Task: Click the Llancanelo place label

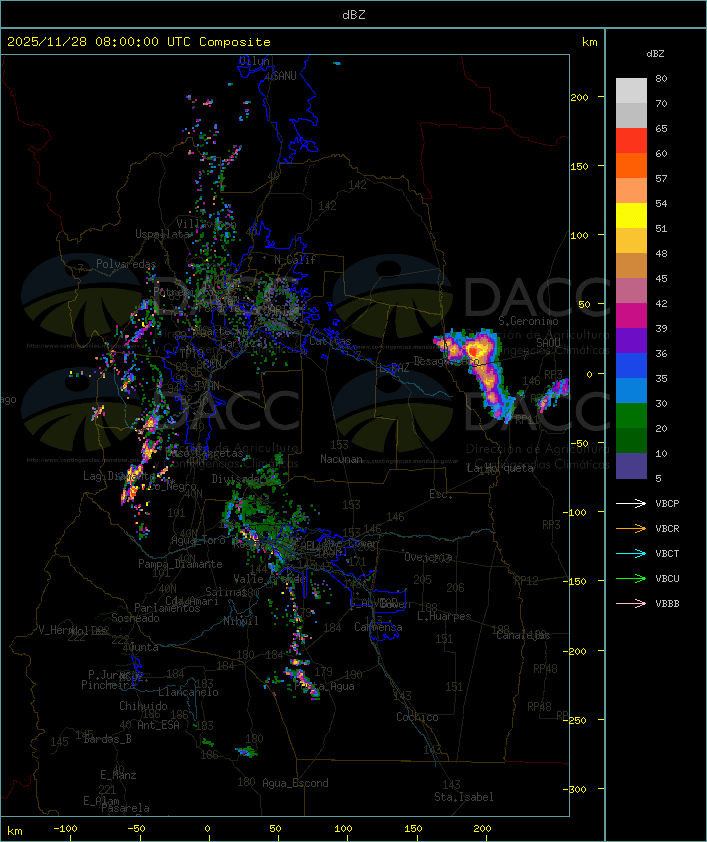Action: [188, 692]
